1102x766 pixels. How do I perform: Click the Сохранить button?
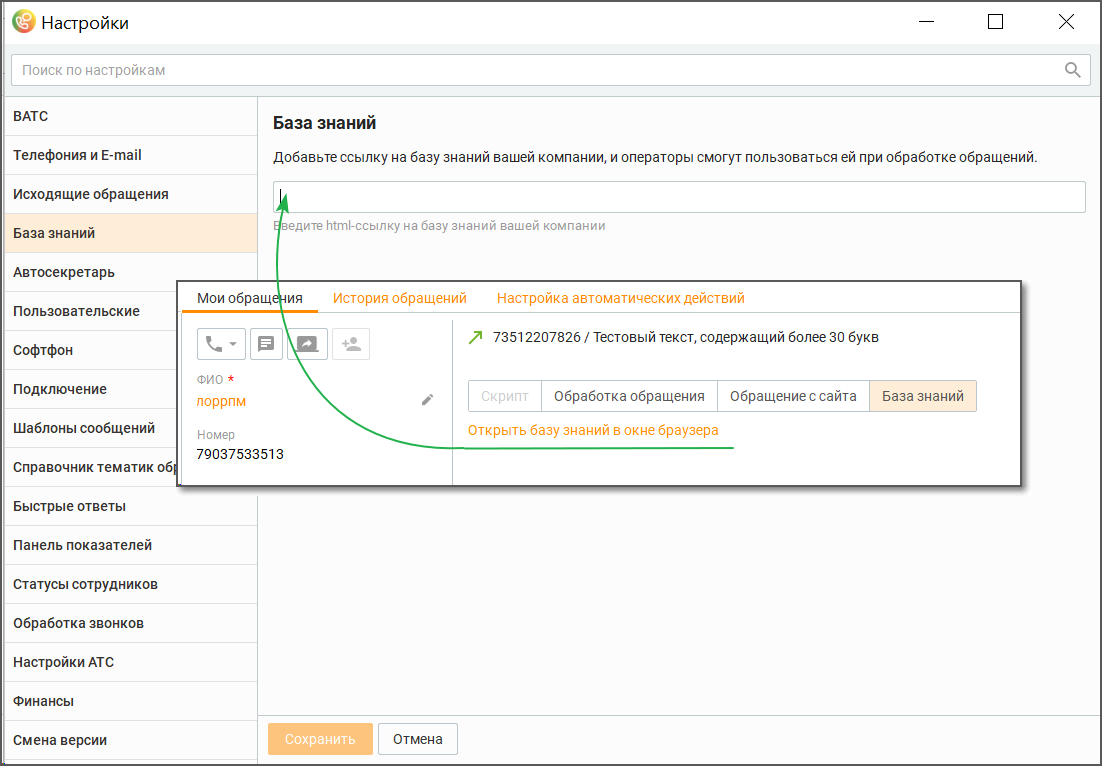click(320, 739)
